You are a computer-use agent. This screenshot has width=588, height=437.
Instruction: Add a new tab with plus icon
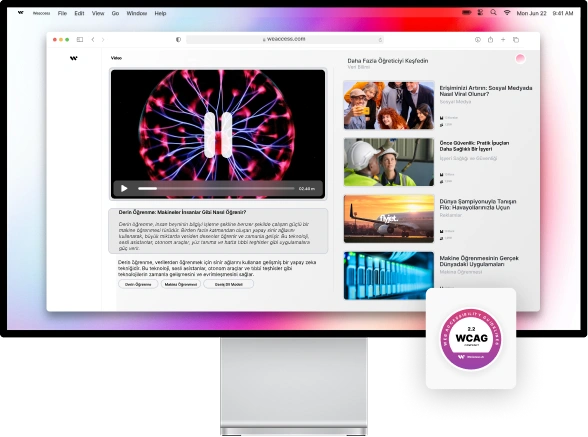(503, 39)
